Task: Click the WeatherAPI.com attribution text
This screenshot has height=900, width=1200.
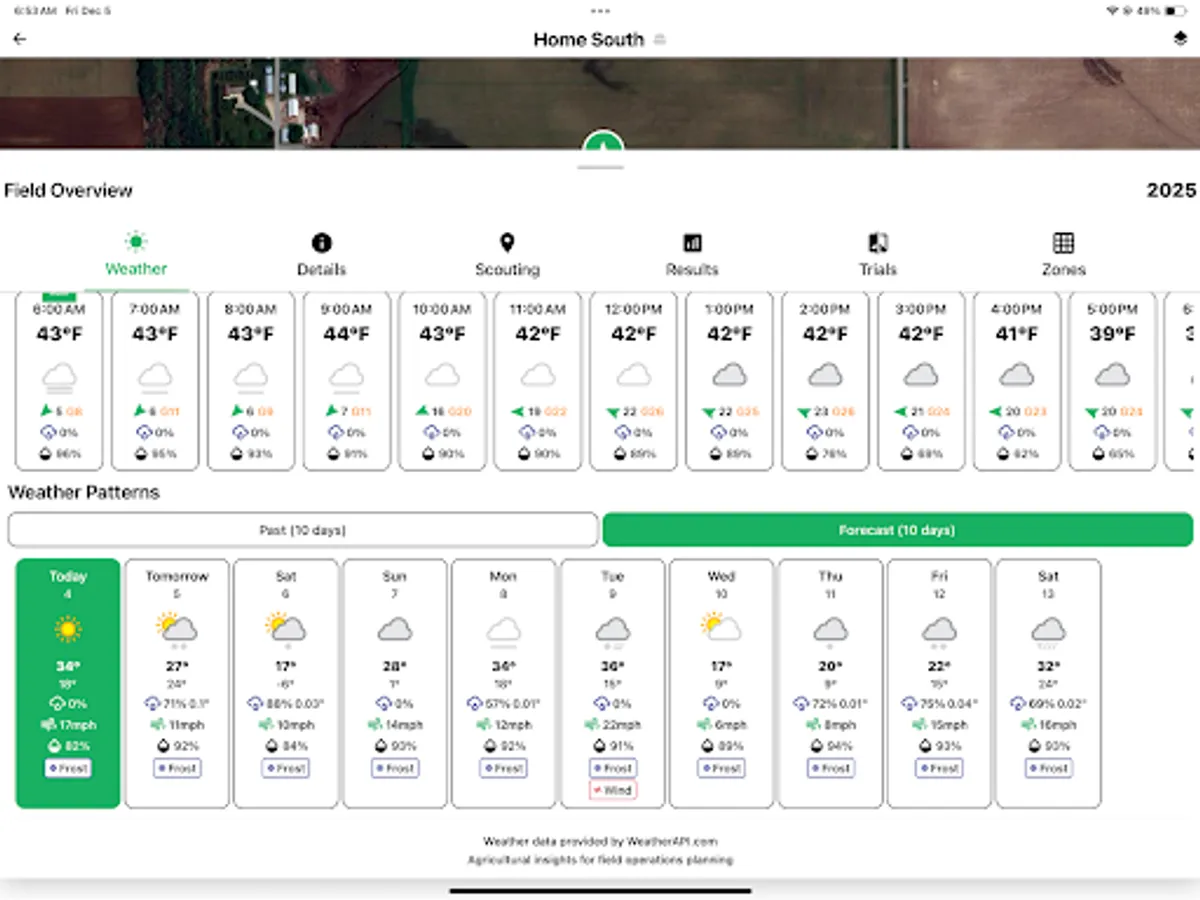Action: coord(600,841)
